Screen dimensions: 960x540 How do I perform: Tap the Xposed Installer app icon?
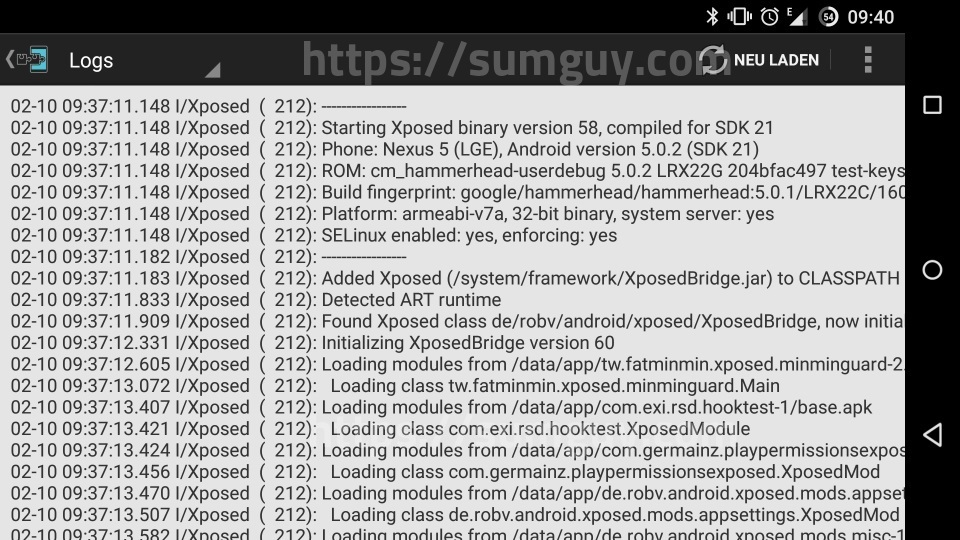[x=32, y=60]
